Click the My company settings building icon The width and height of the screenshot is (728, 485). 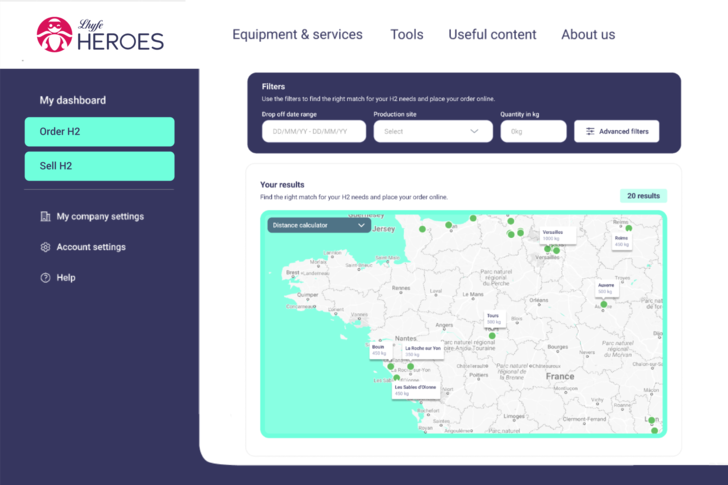point(45,217)
